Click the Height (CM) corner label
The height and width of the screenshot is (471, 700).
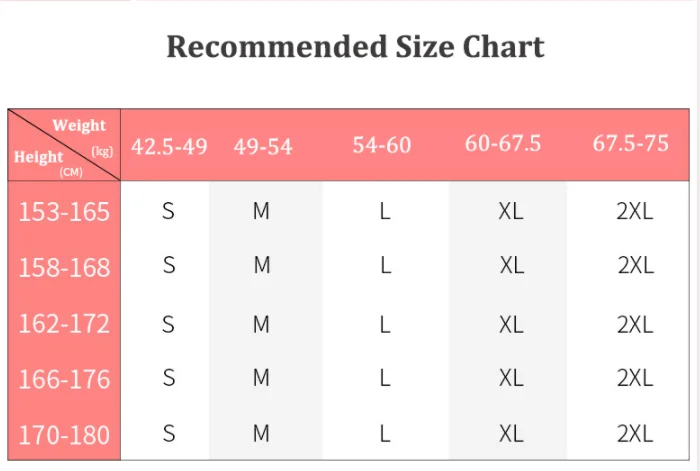click(40, 159)
